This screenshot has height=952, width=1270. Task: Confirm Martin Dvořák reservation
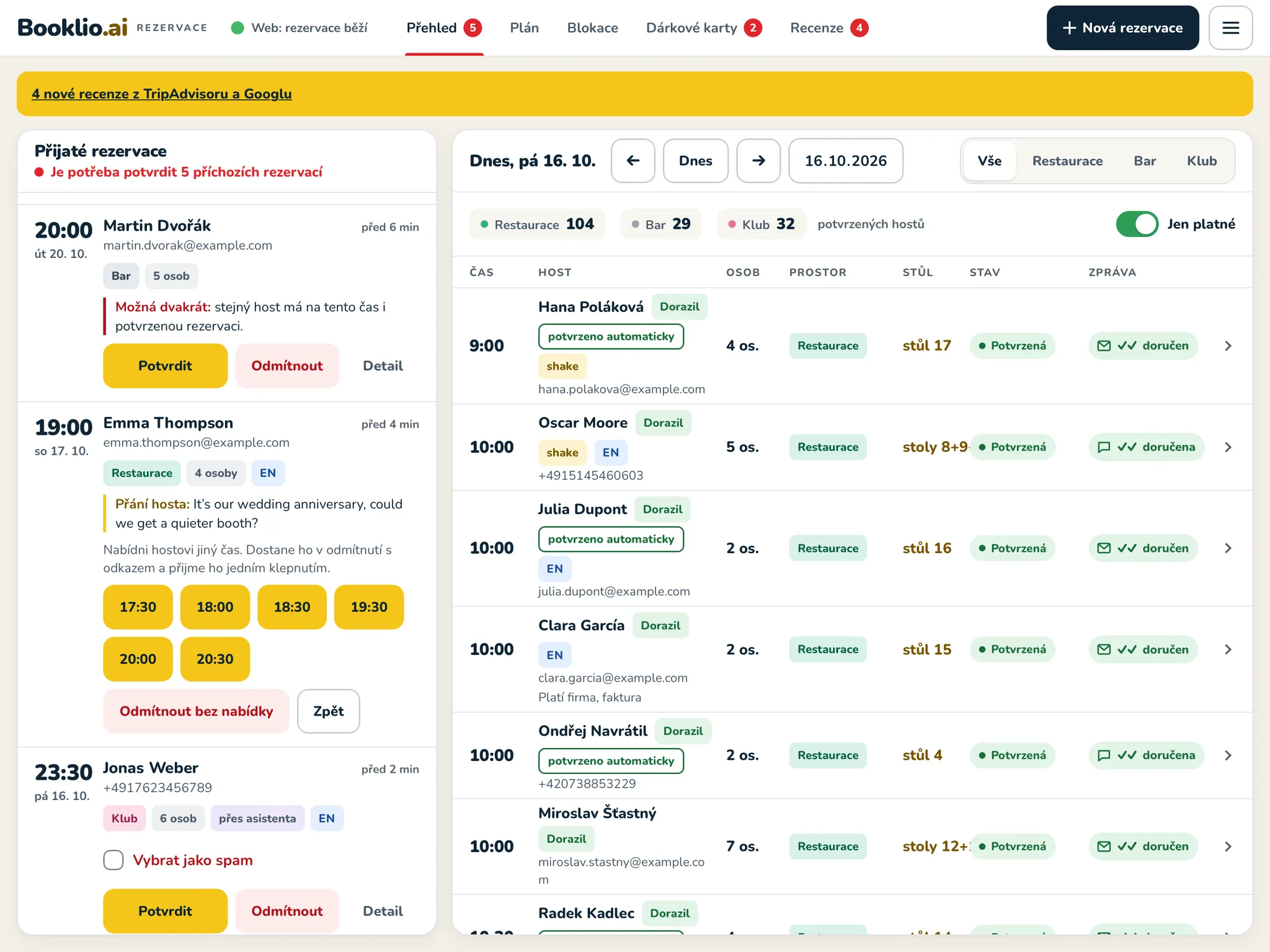(x=165, y=366)
